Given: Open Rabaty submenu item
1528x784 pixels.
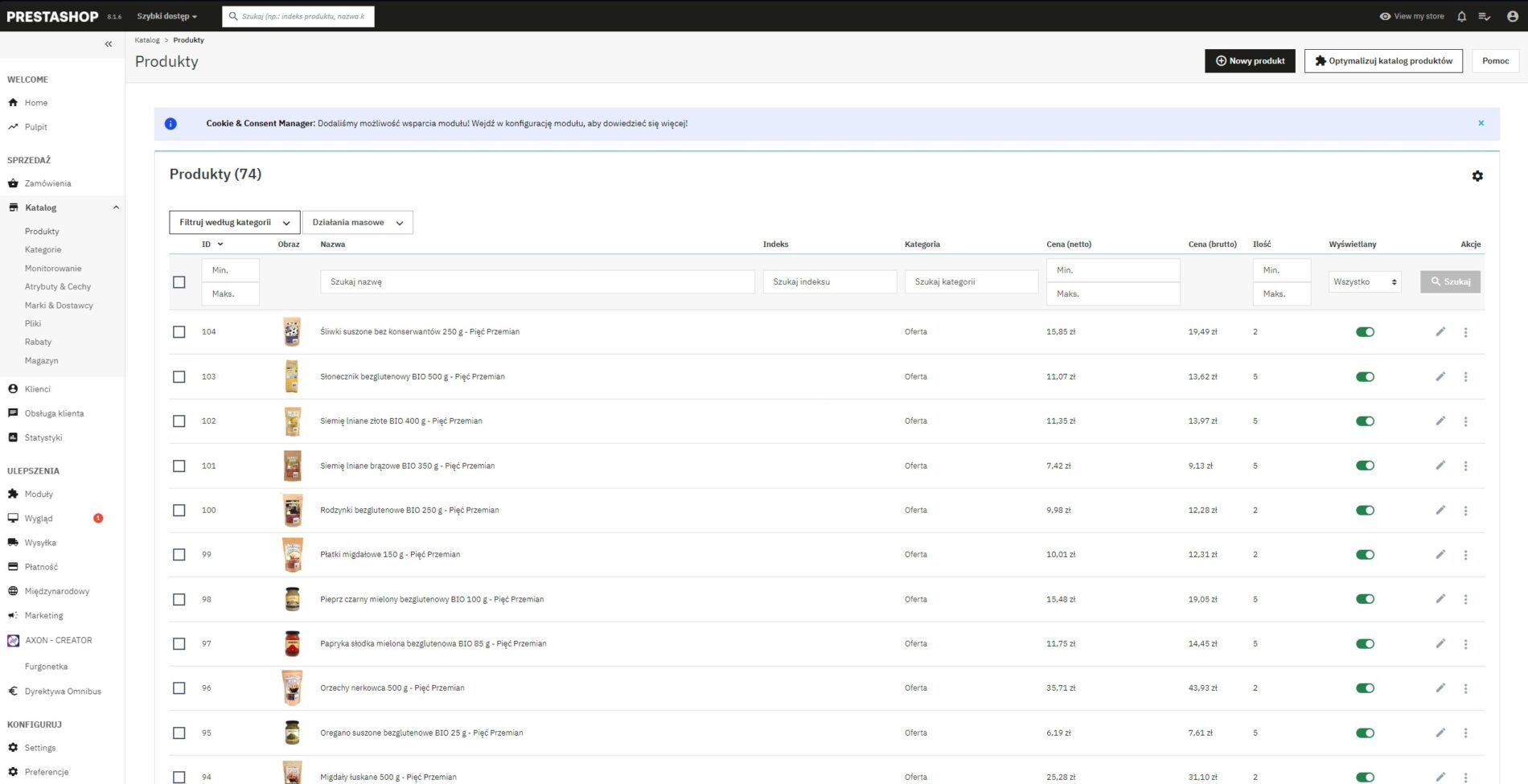Looking at the screenshot, I should (x=38, y=342).
